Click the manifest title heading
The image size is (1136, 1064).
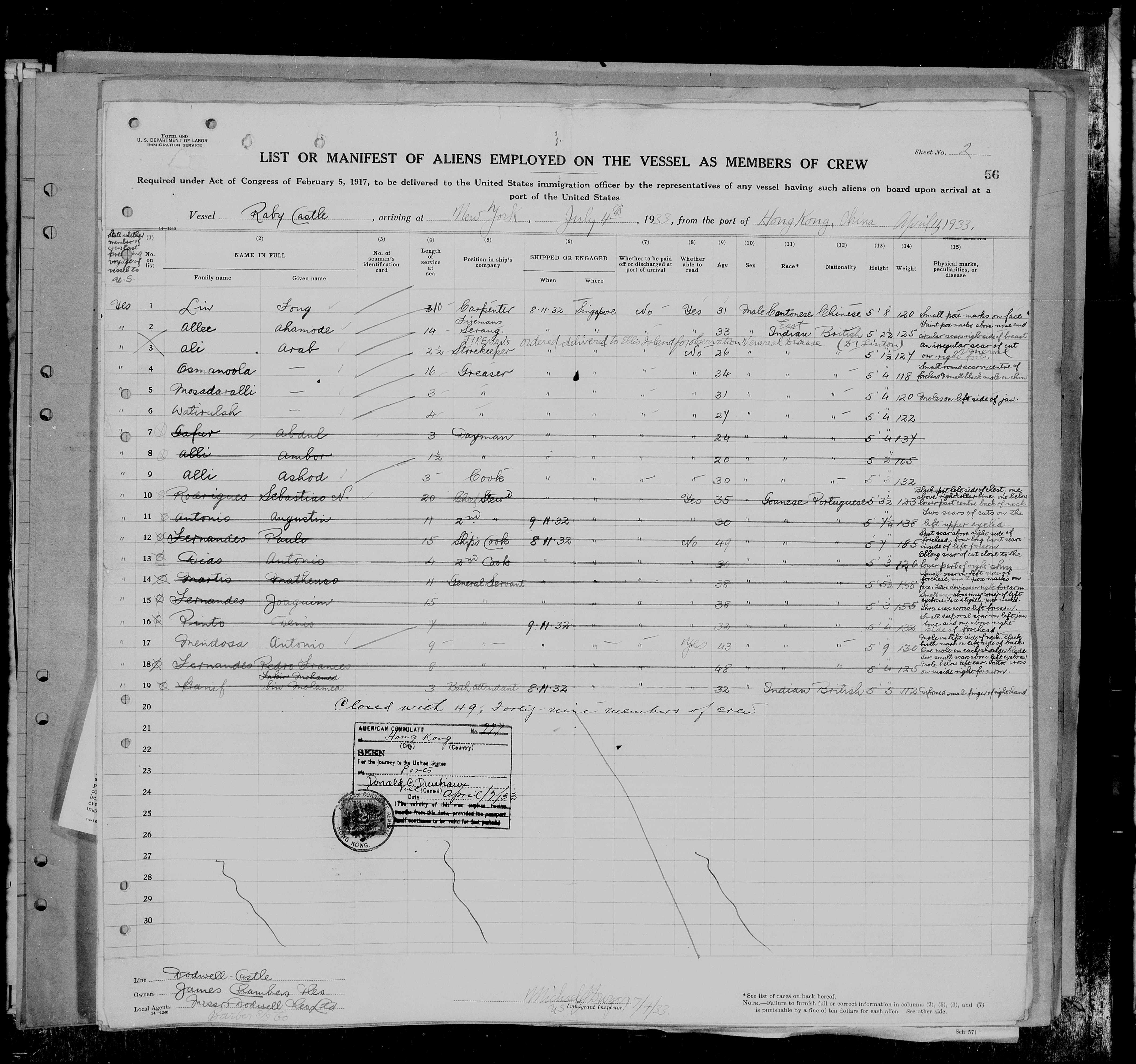[x=563, y=162]
